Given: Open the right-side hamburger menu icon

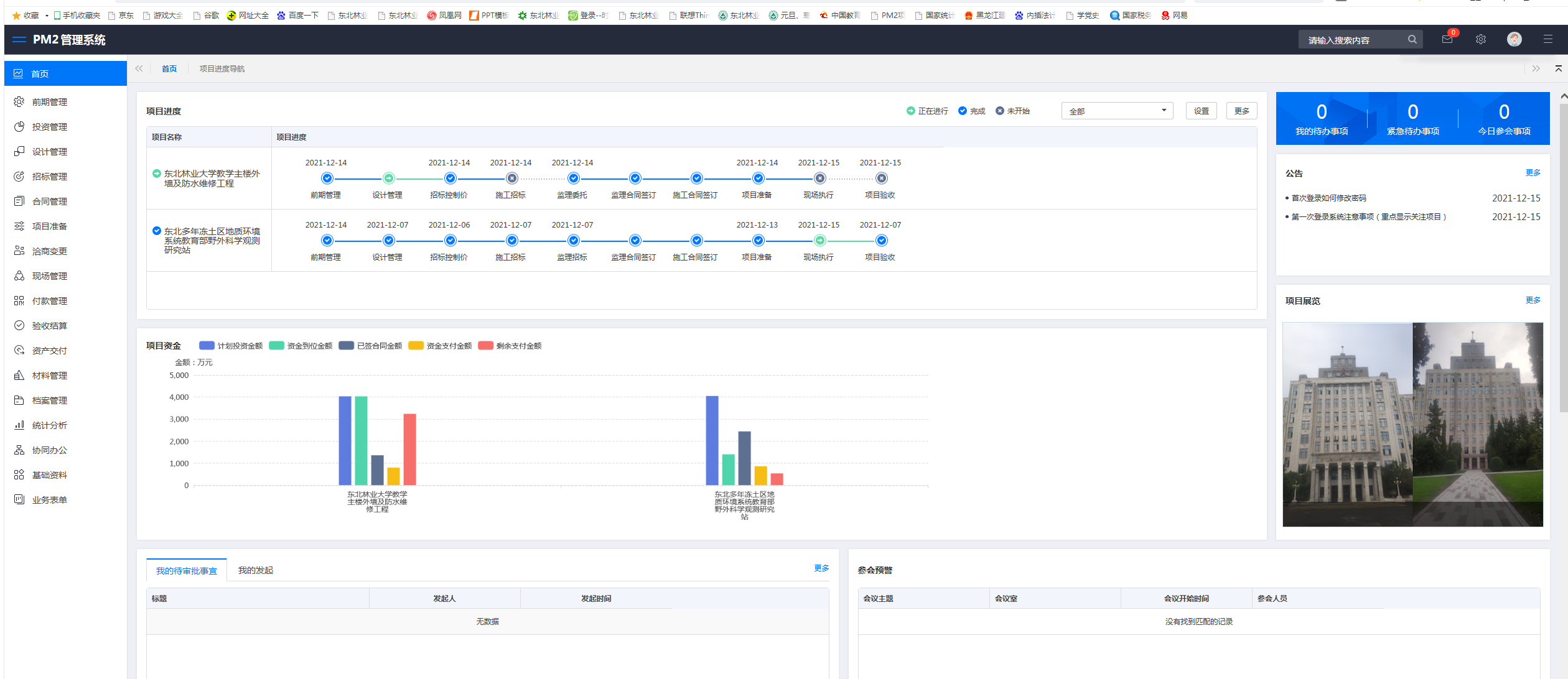Looking at the screenshot, I should tap(1547, 40).
